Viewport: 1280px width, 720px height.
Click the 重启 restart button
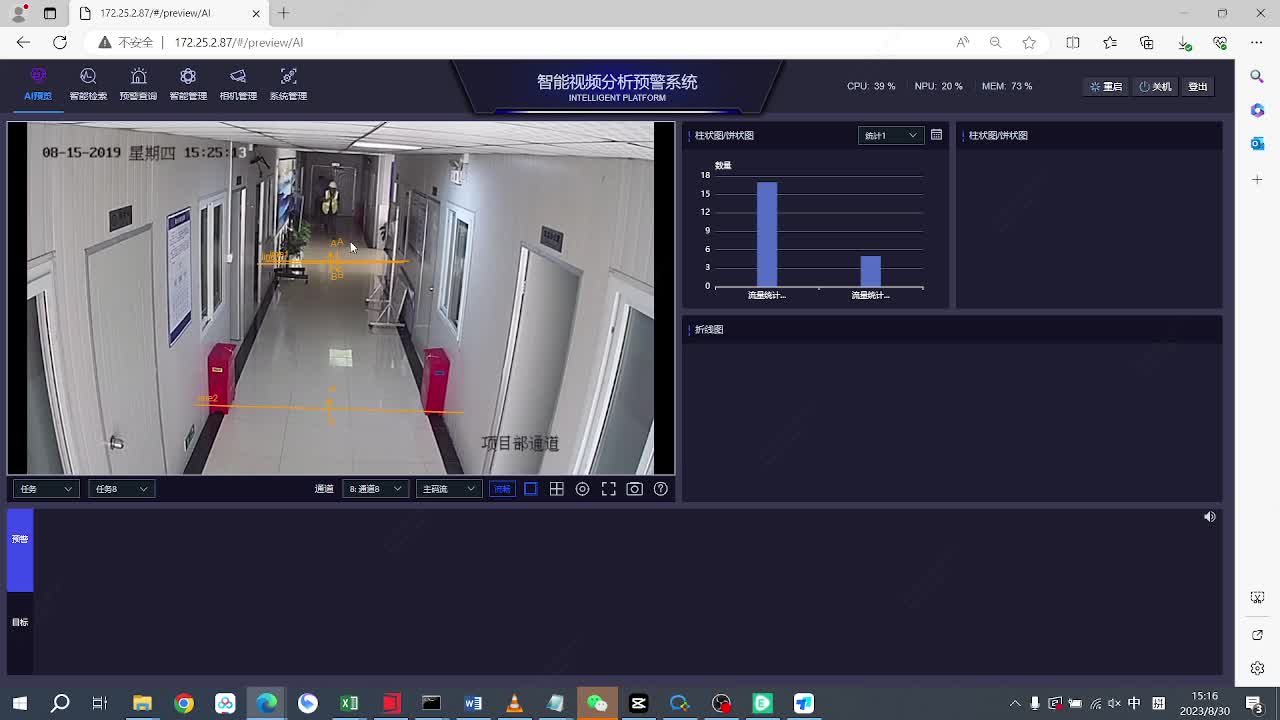pos(1106,87)
